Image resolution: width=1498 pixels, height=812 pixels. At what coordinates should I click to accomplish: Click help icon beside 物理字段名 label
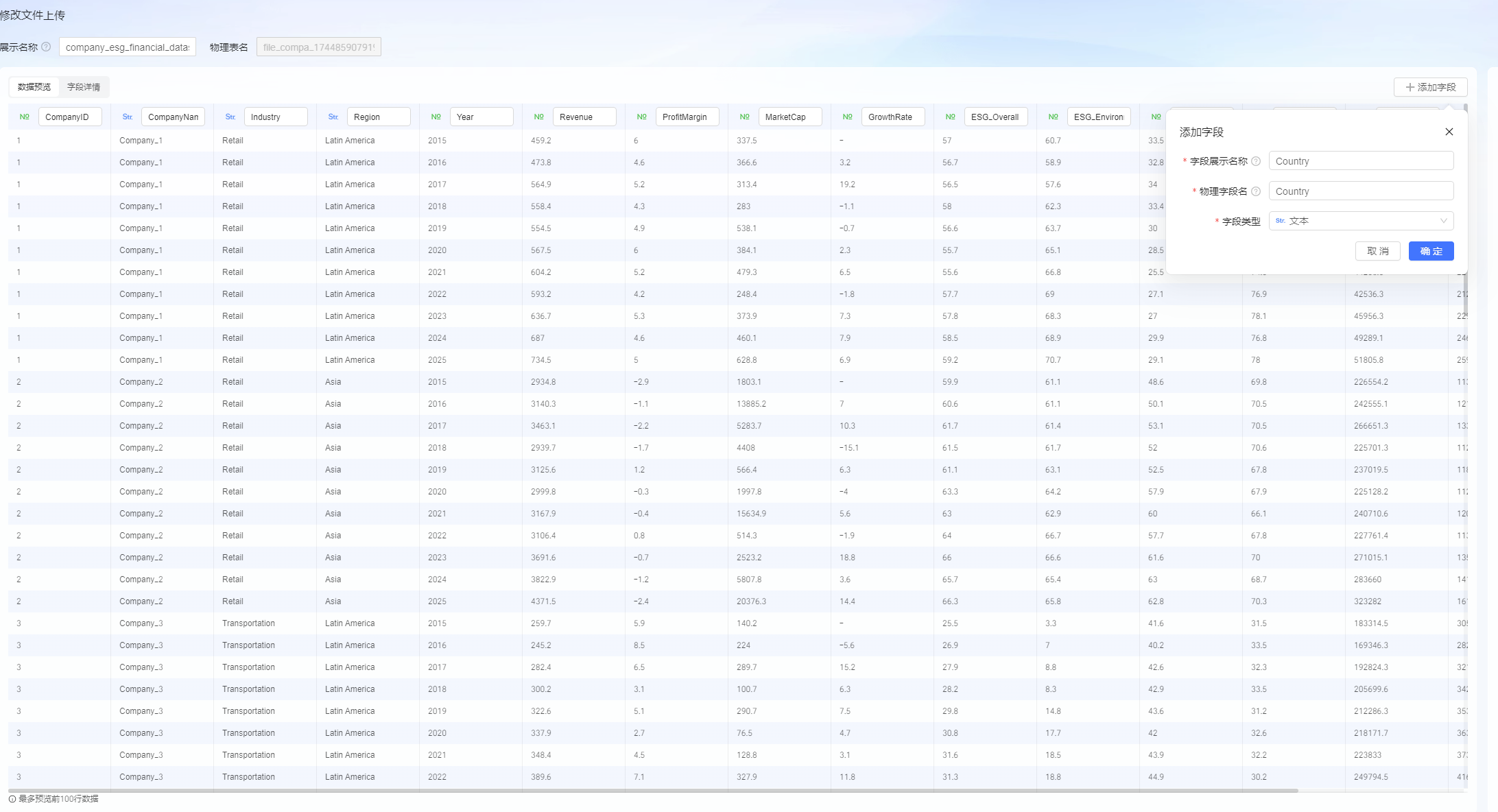click(1256, 191)
